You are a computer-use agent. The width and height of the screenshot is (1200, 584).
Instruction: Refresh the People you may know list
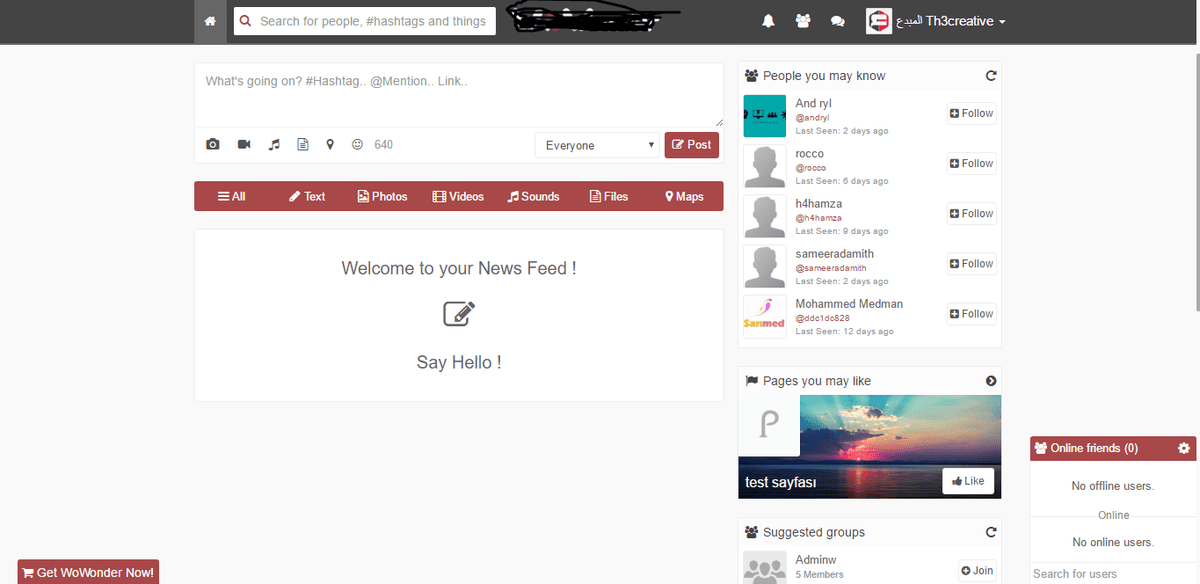tap(991, 76)
